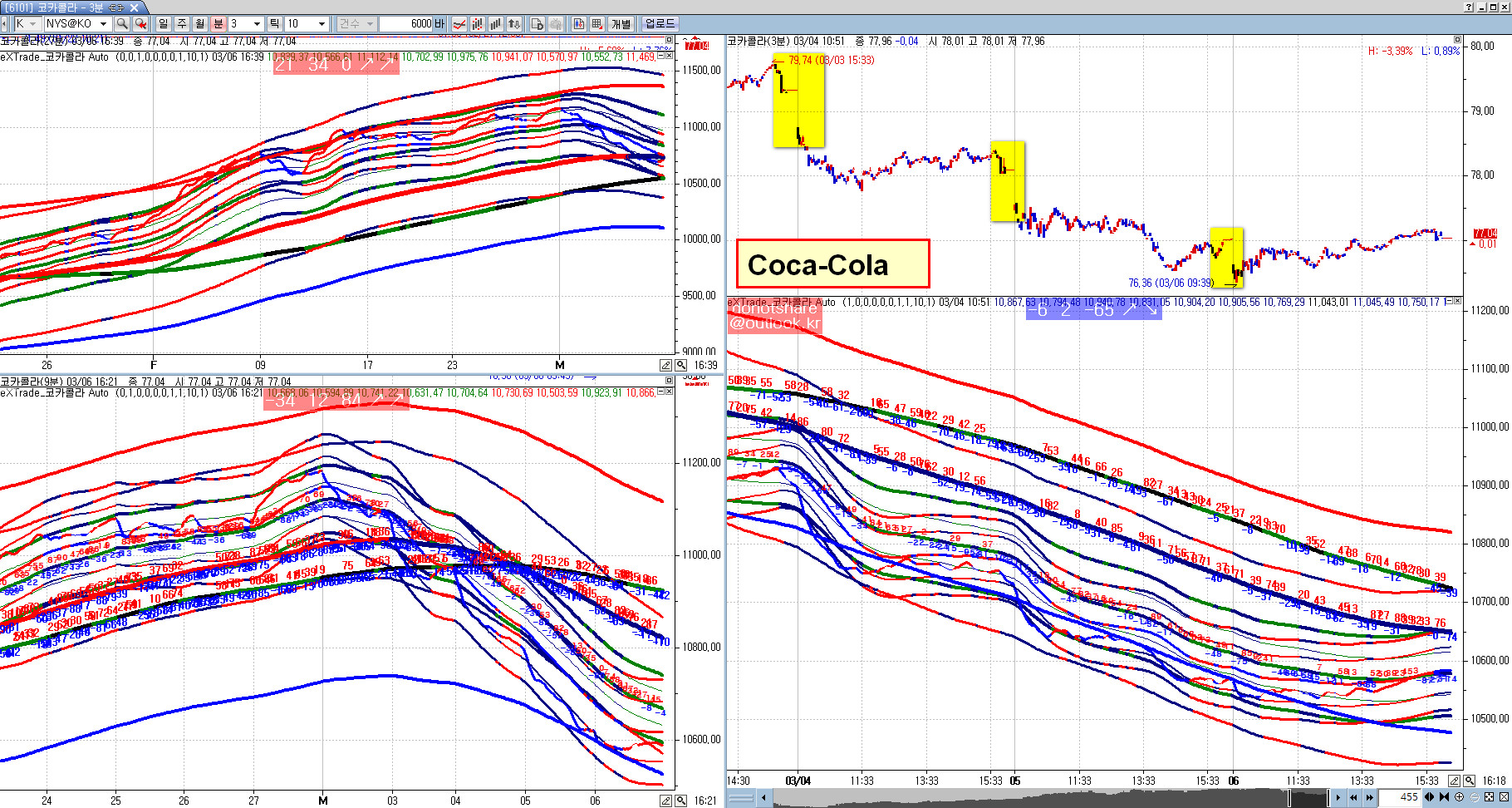Select daily period button 일
The width and height of the screenshot is (1512, 808).
point(163,24)
